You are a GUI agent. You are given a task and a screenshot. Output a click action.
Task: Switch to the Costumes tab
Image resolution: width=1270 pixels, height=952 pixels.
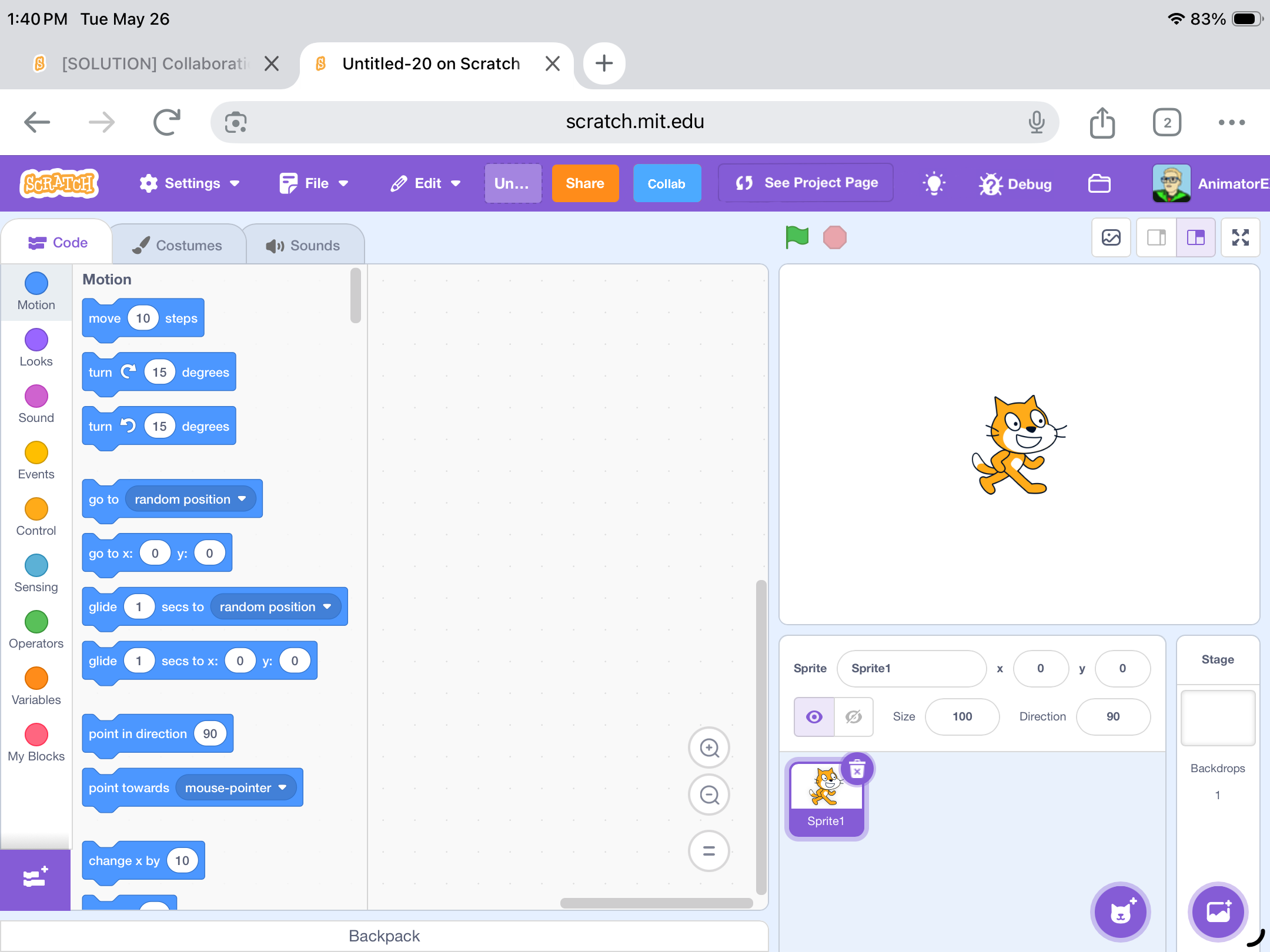(178, 245)
